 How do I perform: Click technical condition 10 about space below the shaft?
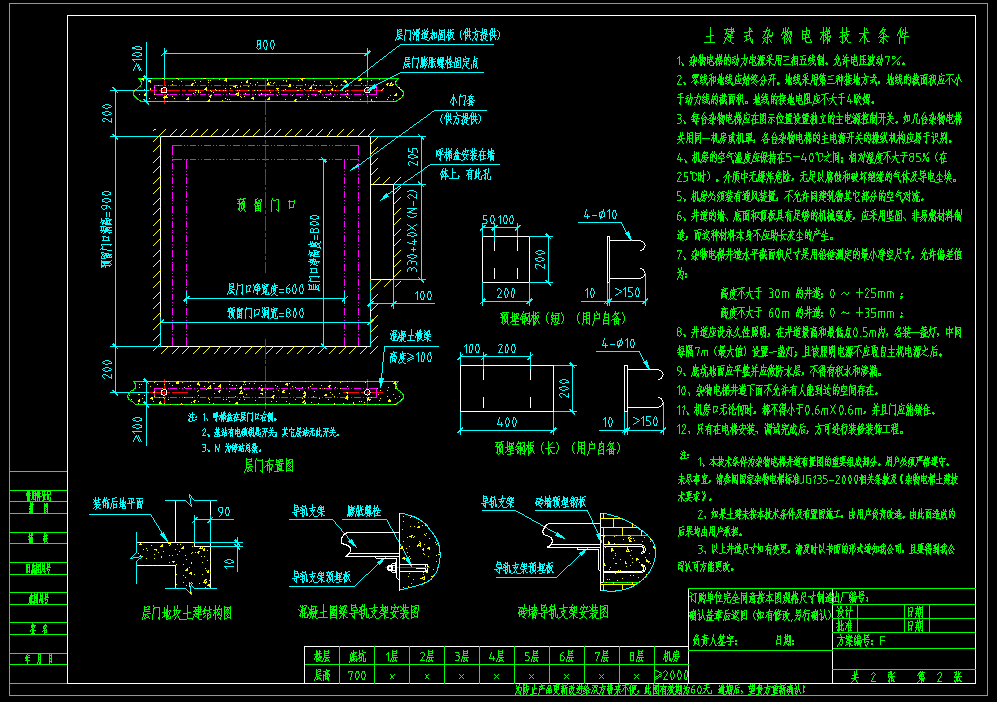pos(776,390)
